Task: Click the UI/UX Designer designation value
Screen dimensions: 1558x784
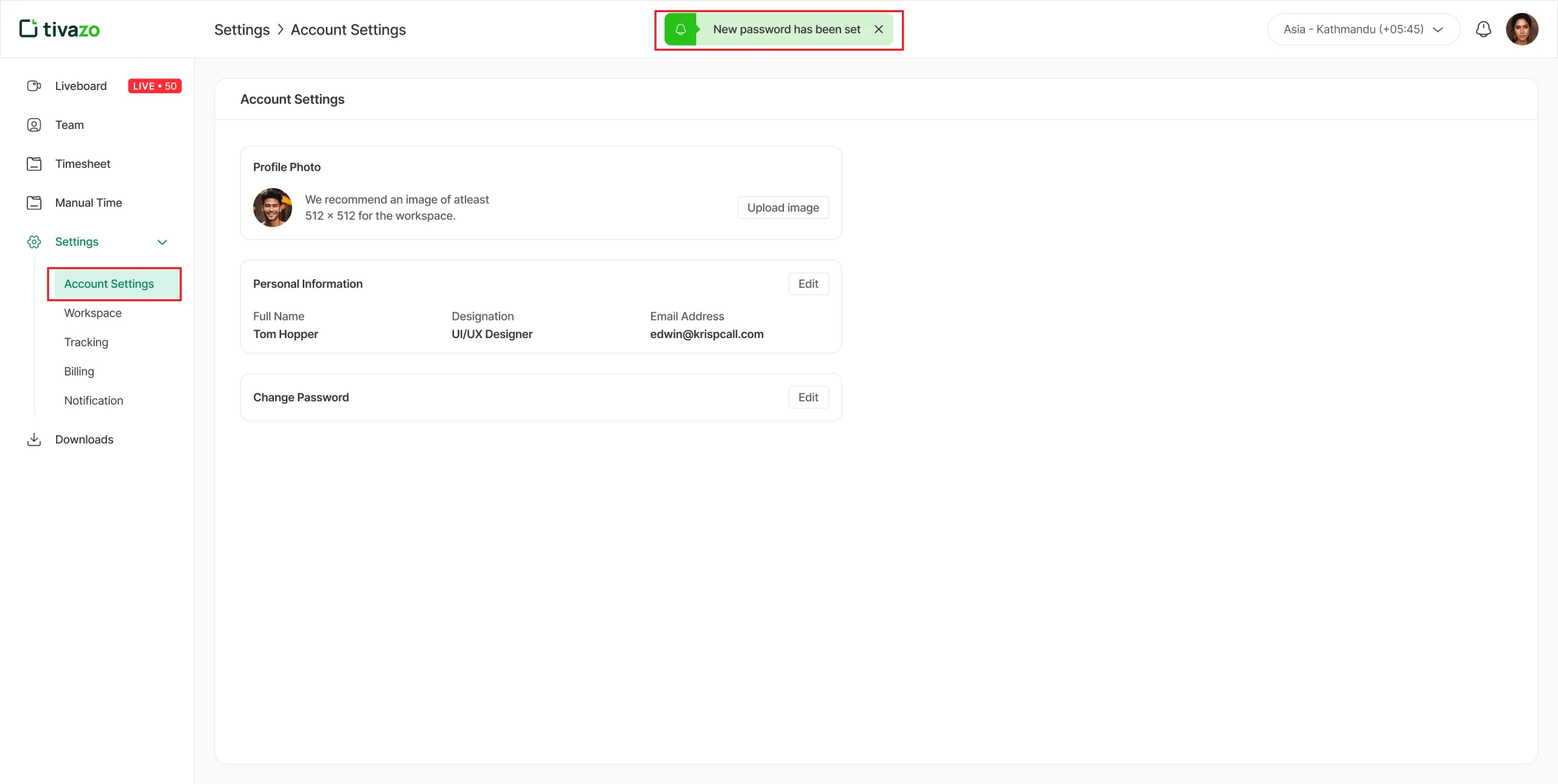Action: pos(492,334)
